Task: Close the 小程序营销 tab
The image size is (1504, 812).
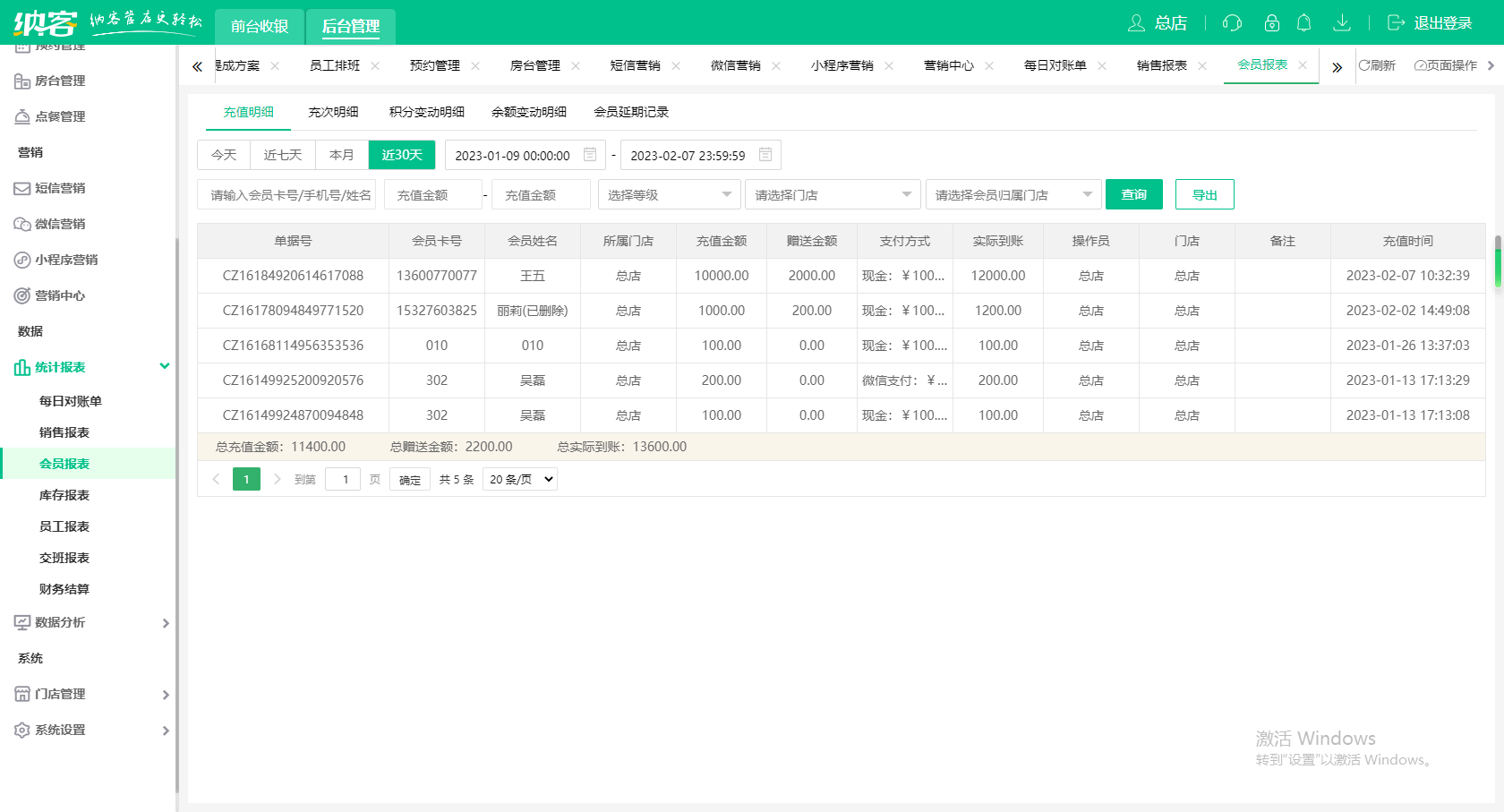Action: [x=889, y=65]
